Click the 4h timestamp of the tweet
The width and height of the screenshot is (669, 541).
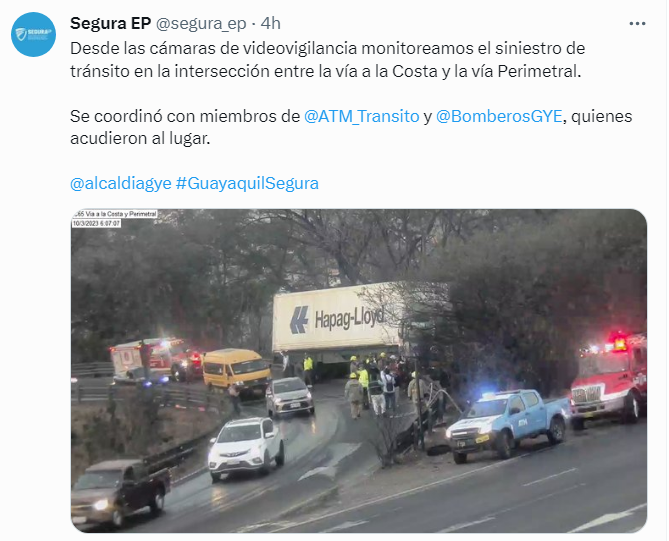pyautogui.click(x=271, y=23)
